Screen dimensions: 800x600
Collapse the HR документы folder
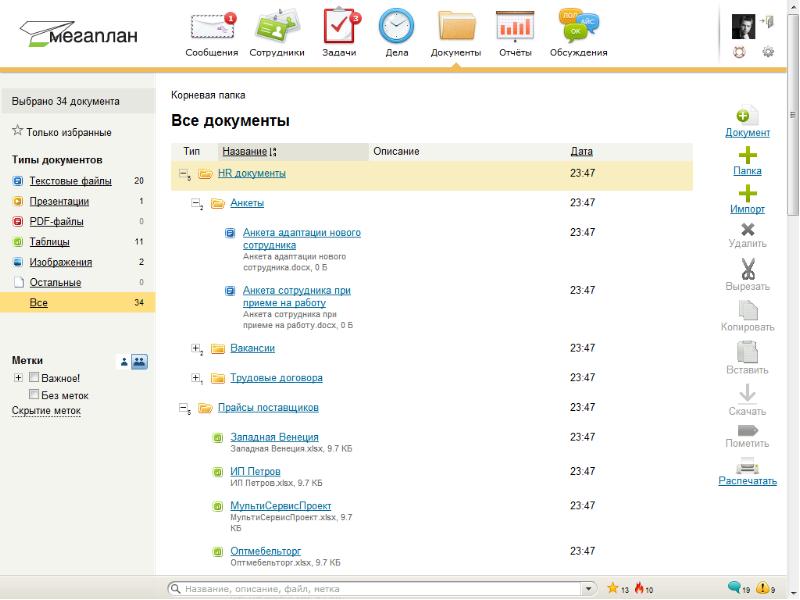tap(183, 174)
